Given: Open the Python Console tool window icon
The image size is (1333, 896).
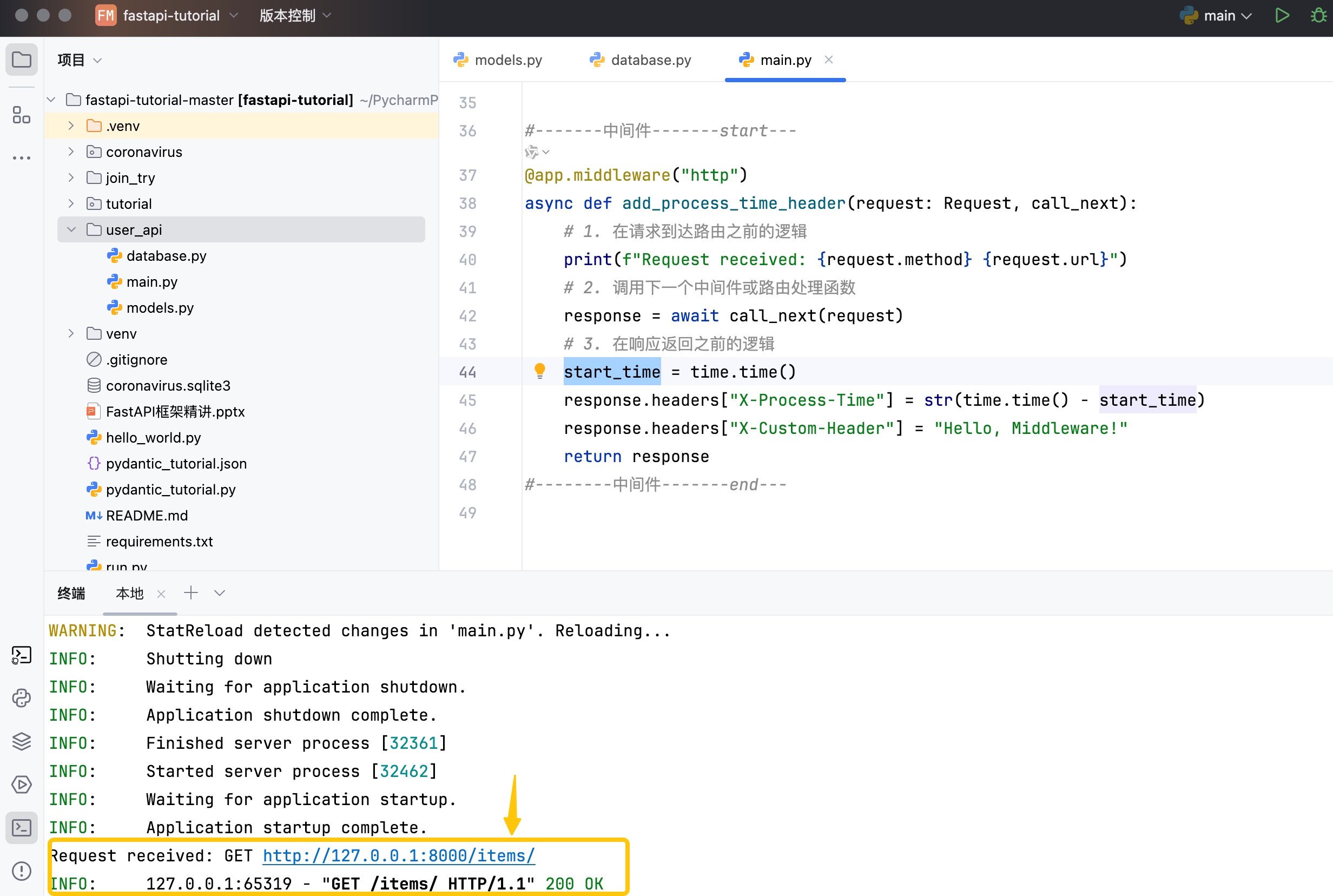Looking at the screenshot, I should tap(21, 698).
